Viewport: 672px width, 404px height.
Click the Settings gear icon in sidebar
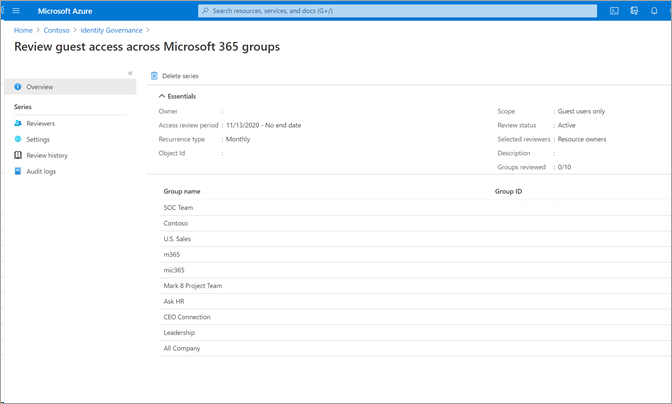pyautogui.click(x=19, y=139)
